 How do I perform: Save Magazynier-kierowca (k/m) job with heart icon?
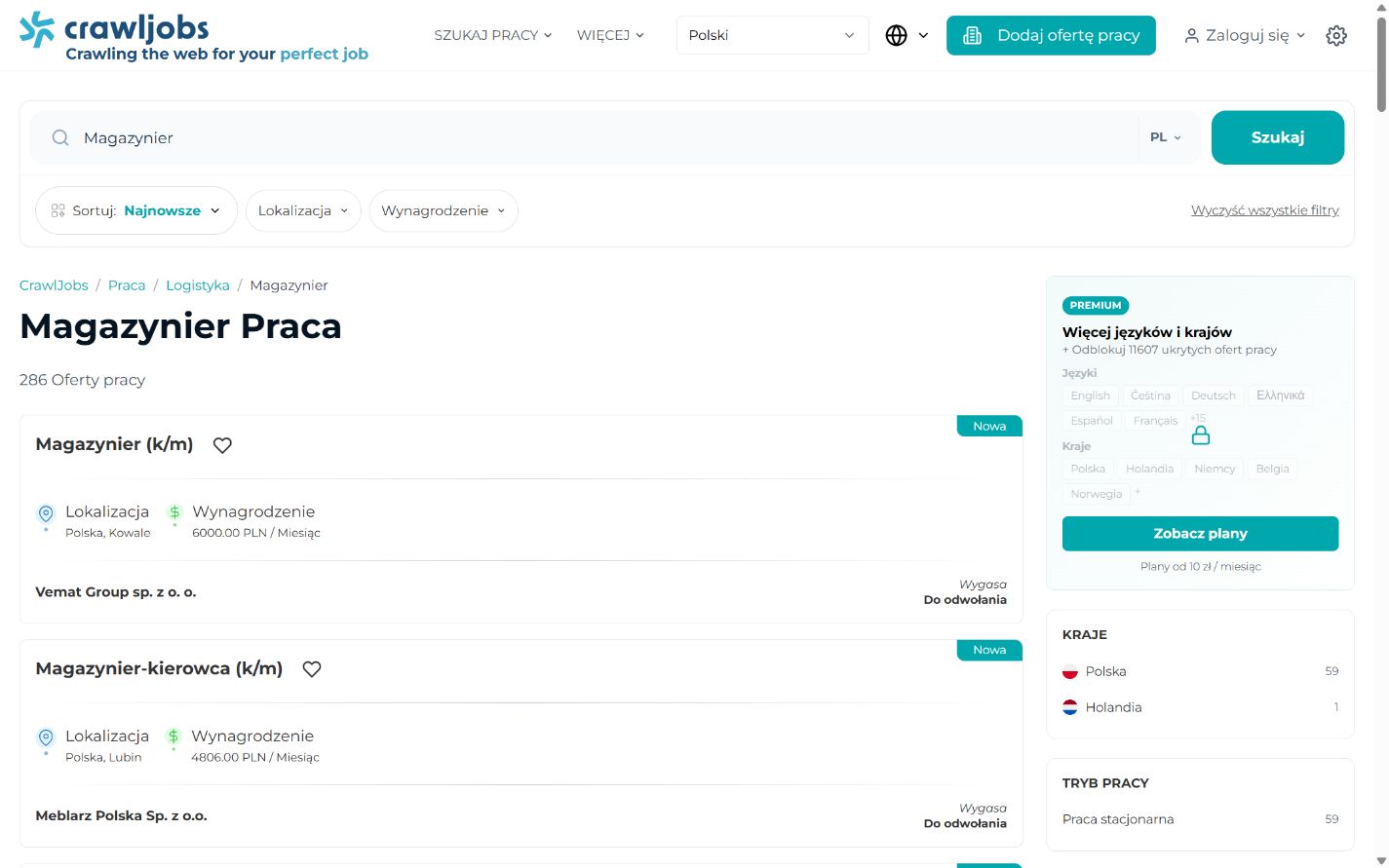312,669
